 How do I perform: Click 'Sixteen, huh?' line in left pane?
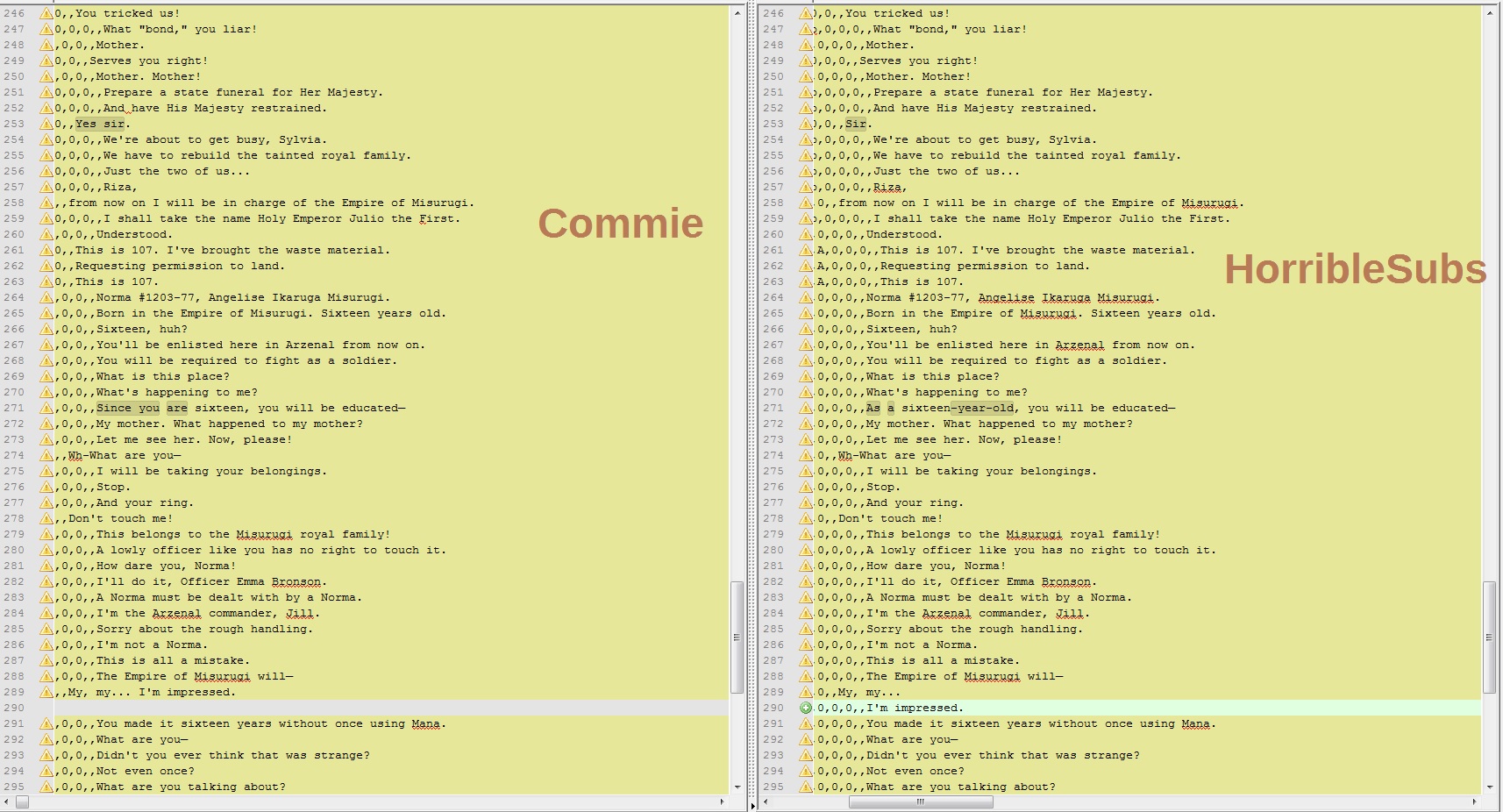tap(142, 329)
